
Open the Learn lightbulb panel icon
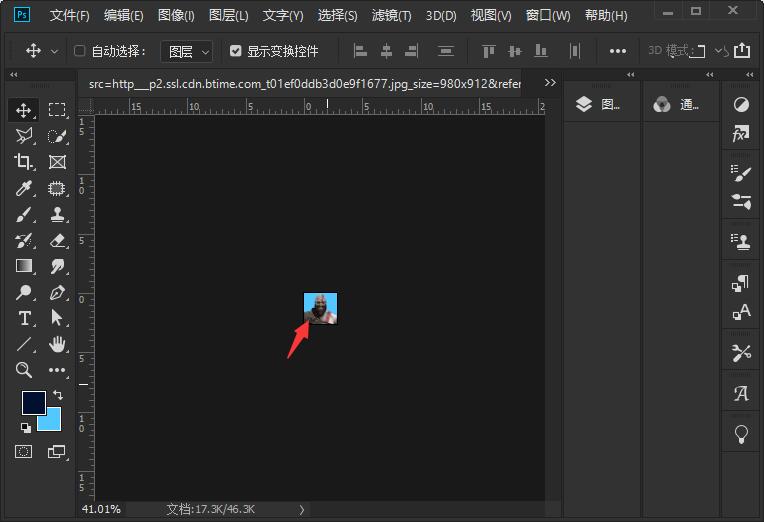[x=741, y=434]
